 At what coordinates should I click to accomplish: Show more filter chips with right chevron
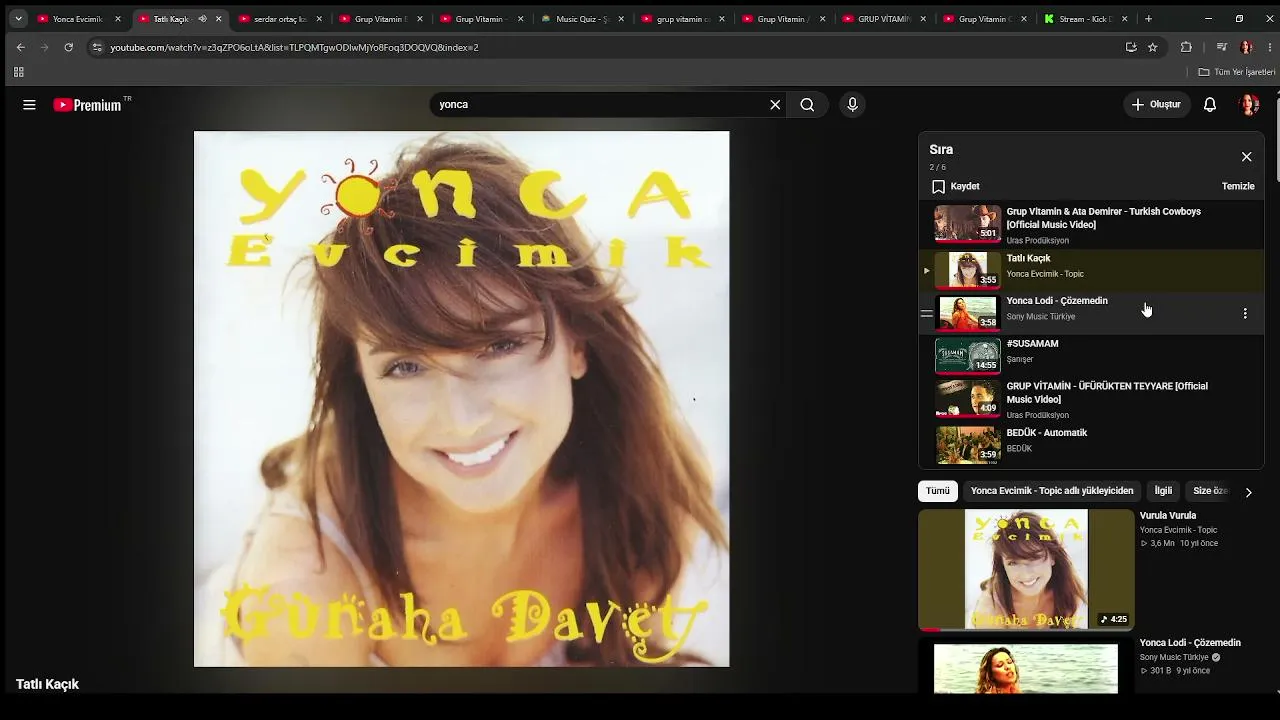1248,492
